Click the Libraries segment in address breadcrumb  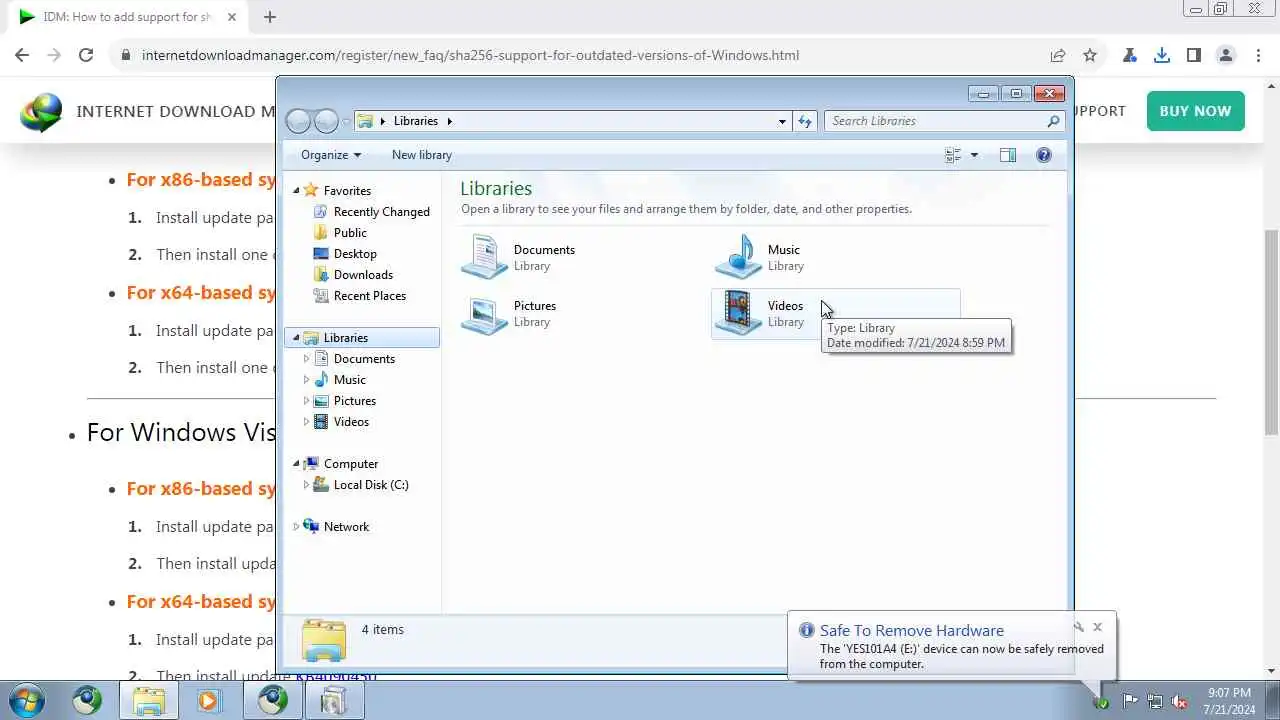point(416,121)
